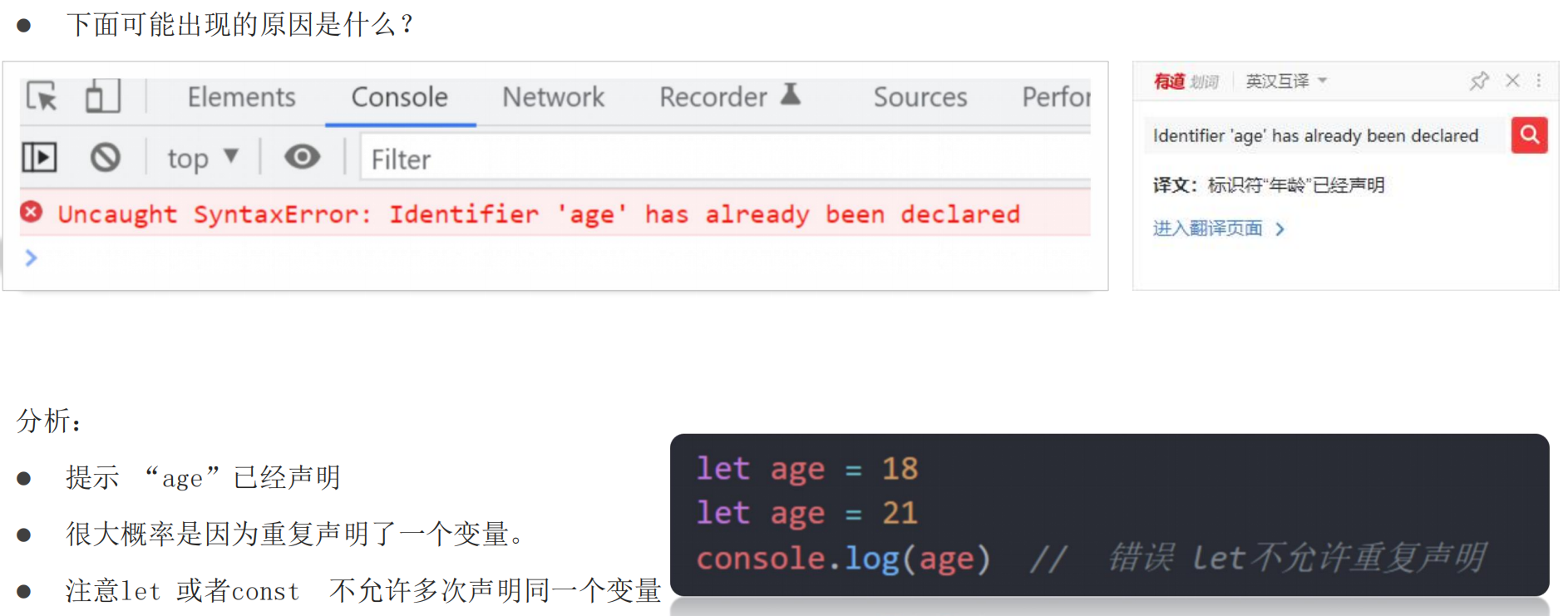The height and width of the screenshot is (616, 1568).
Task: Click the red search button in Youdao
Action: click(x=1529, y=135)
